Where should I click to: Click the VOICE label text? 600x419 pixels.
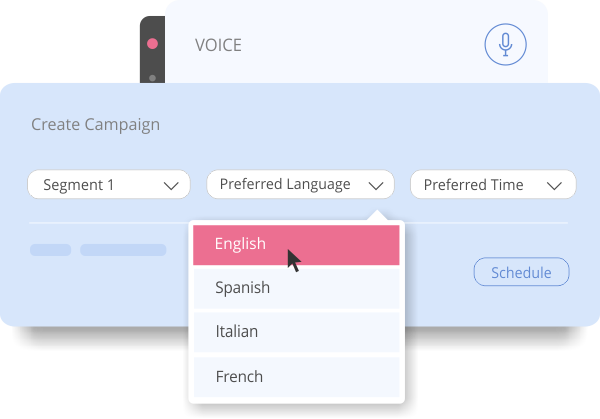[218, 46]
